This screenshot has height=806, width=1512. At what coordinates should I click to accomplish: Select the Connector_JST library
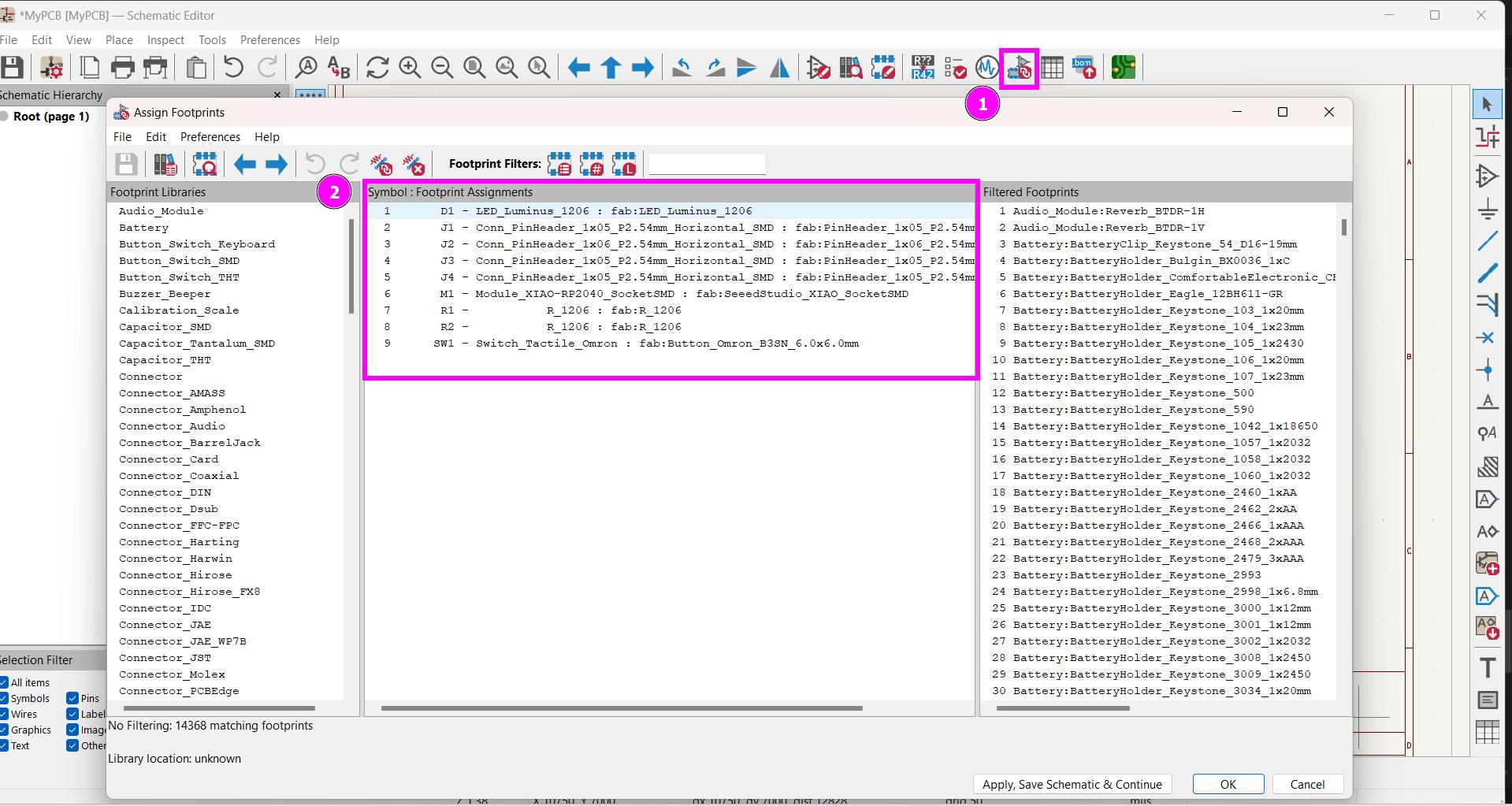165,658
